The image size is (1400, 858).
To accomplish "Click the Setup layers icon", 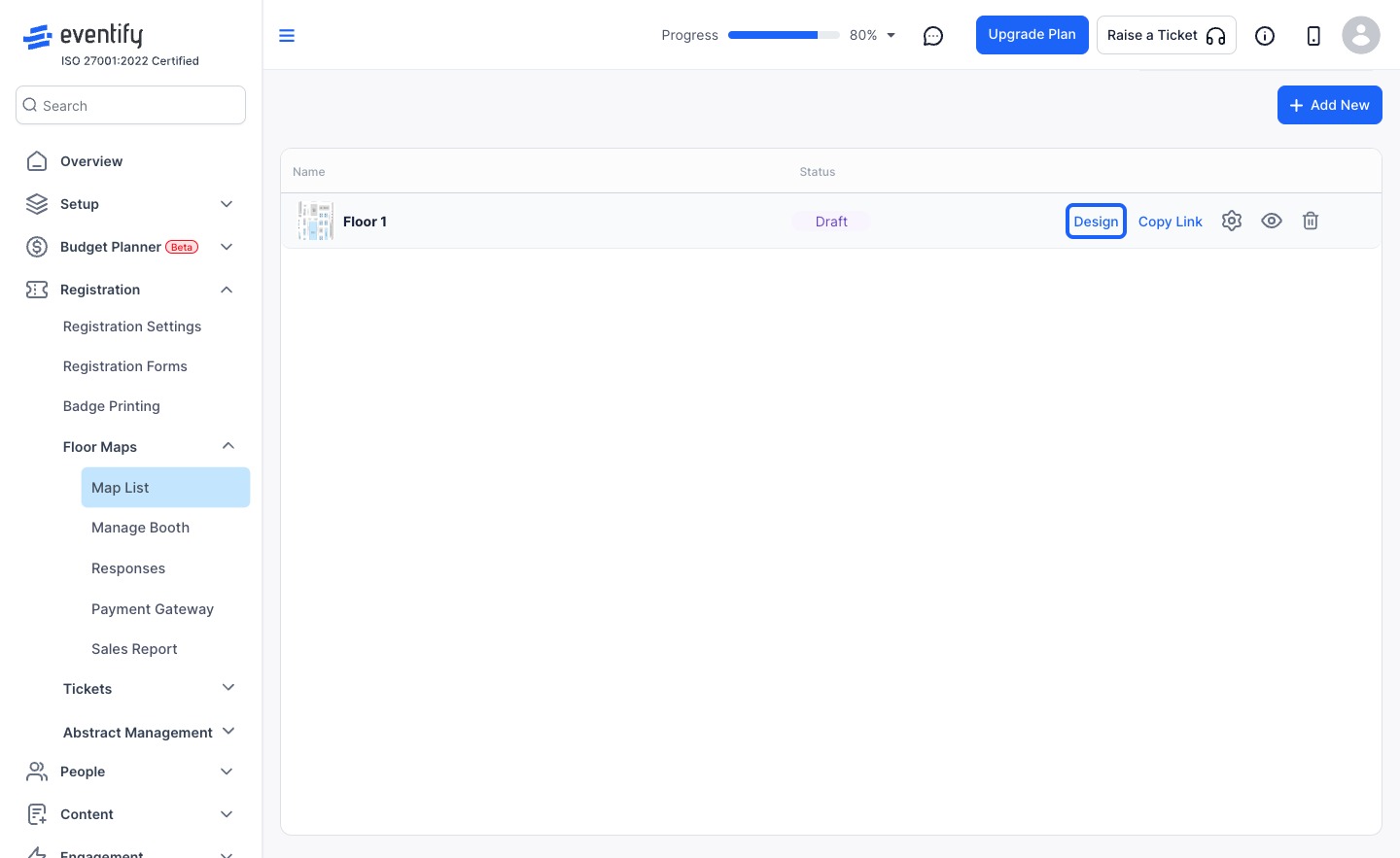I will click(x=37, y=204).
